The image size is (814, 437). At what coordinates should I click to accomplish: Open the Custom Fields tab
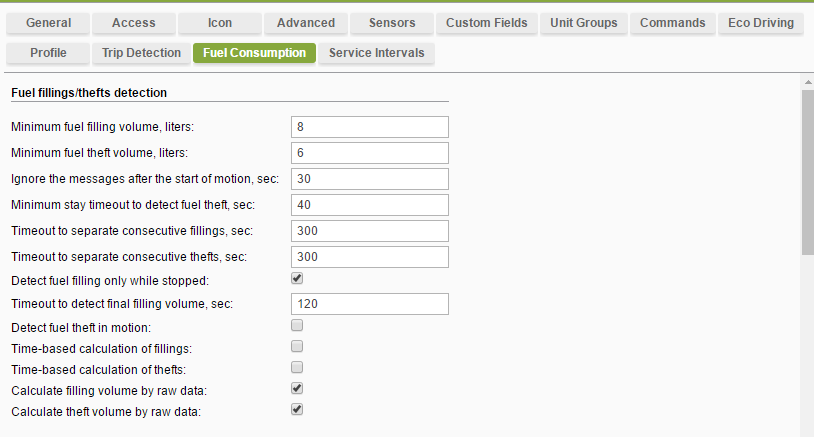(486, 23)
